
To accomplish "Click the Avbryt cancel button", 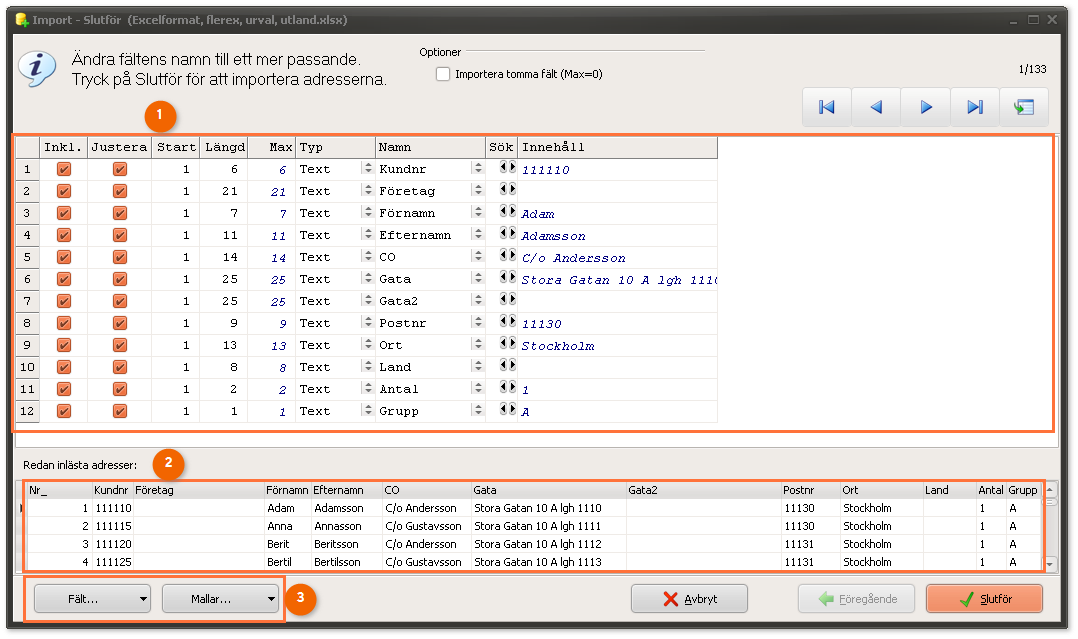I will pos(690,599).
